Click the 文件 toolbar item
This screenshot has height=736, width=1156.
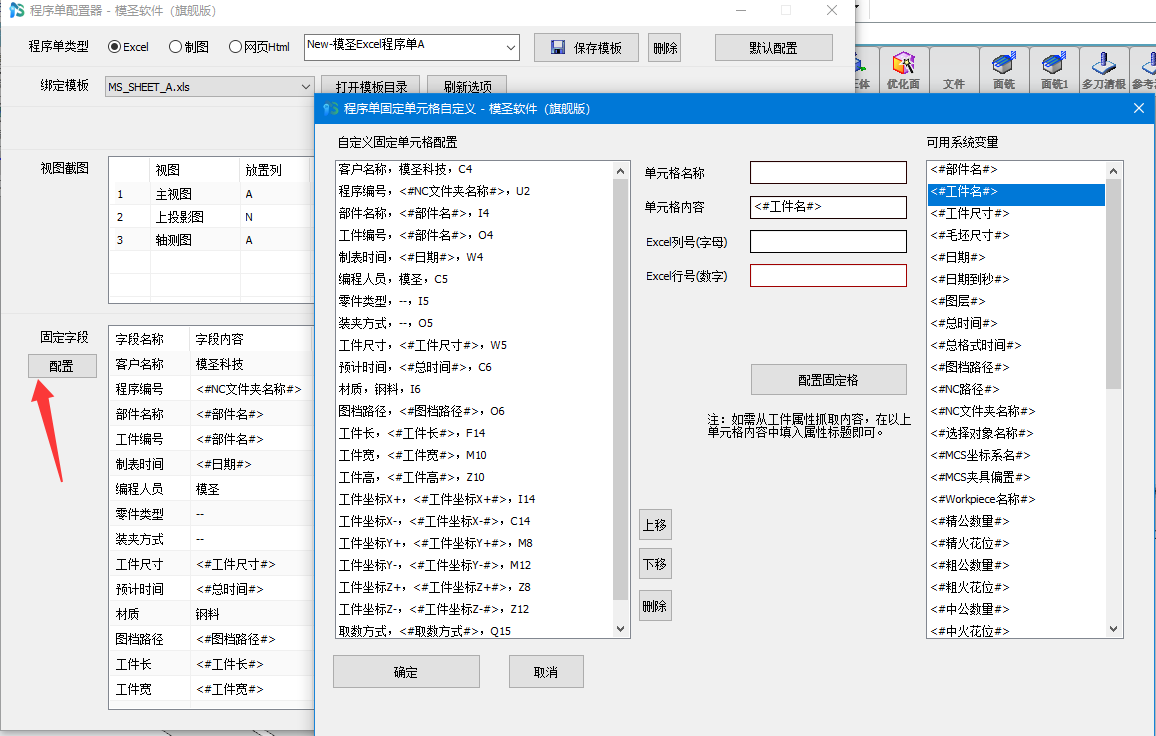pos(953,71)
